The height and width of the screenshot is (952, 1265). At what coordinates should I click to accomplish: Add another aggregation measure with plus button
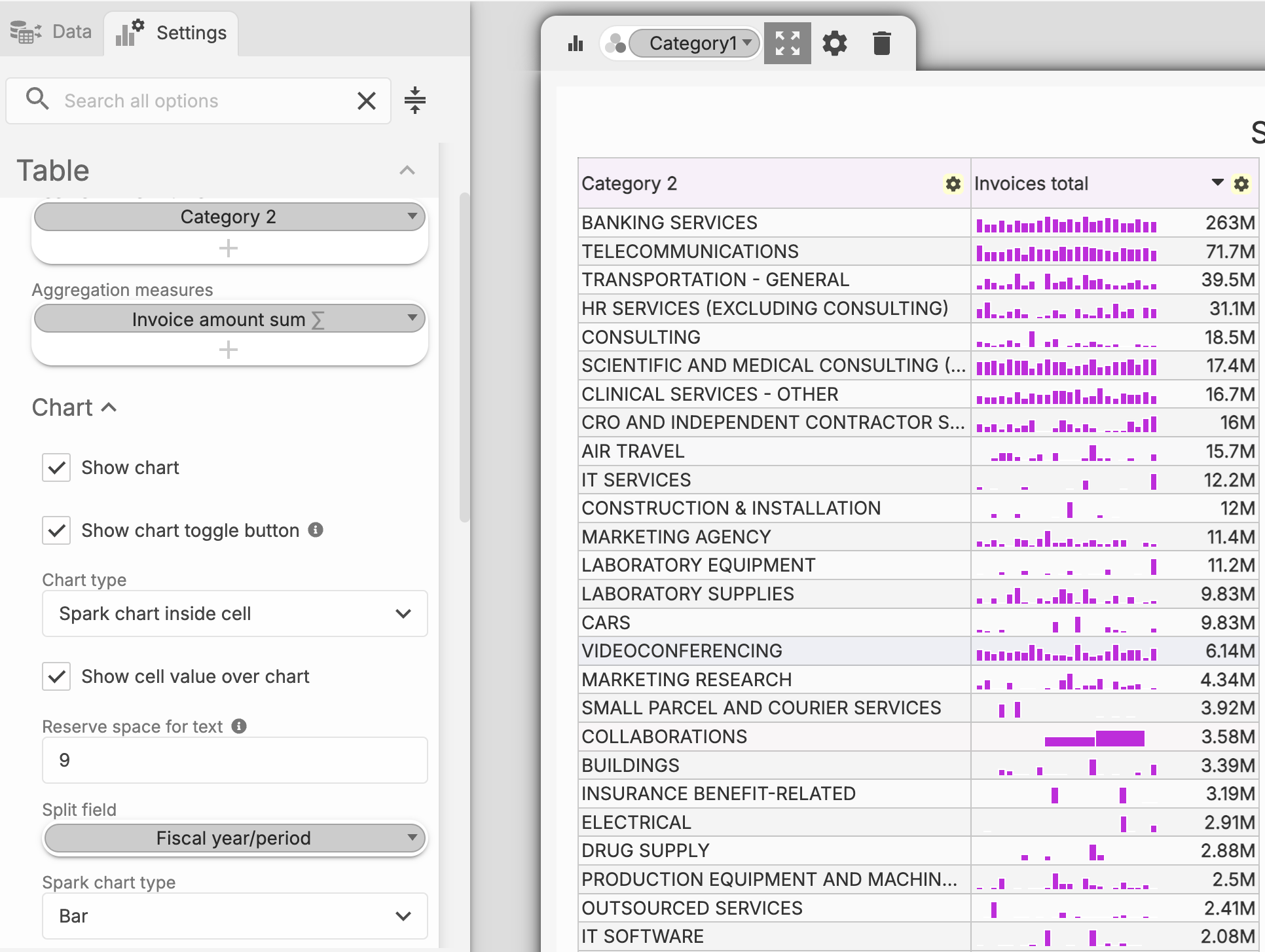coord(228,350)
